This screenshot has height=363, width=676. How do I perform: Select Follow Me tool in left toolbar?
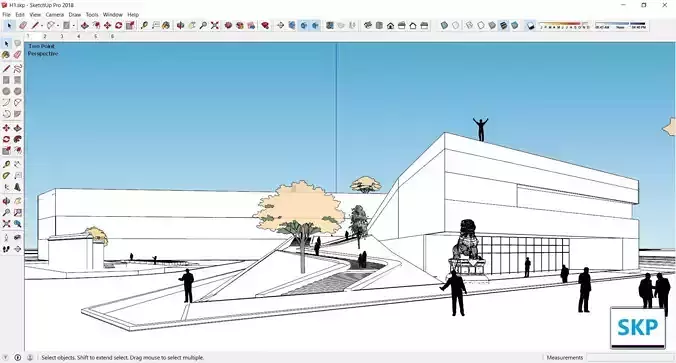coord(17,139)
